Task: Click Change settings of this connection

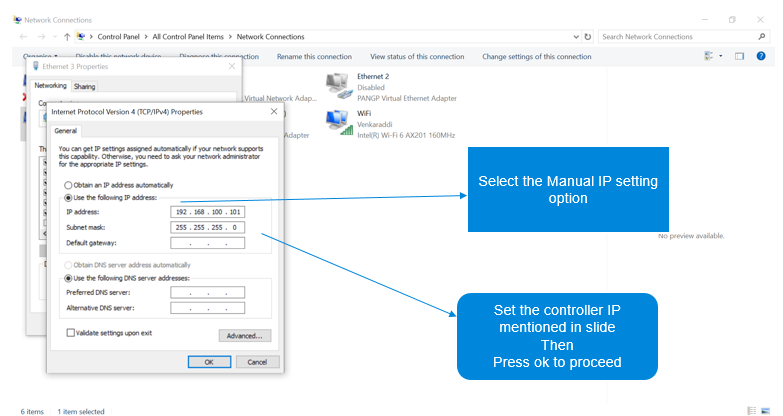Action: point(536,56)
